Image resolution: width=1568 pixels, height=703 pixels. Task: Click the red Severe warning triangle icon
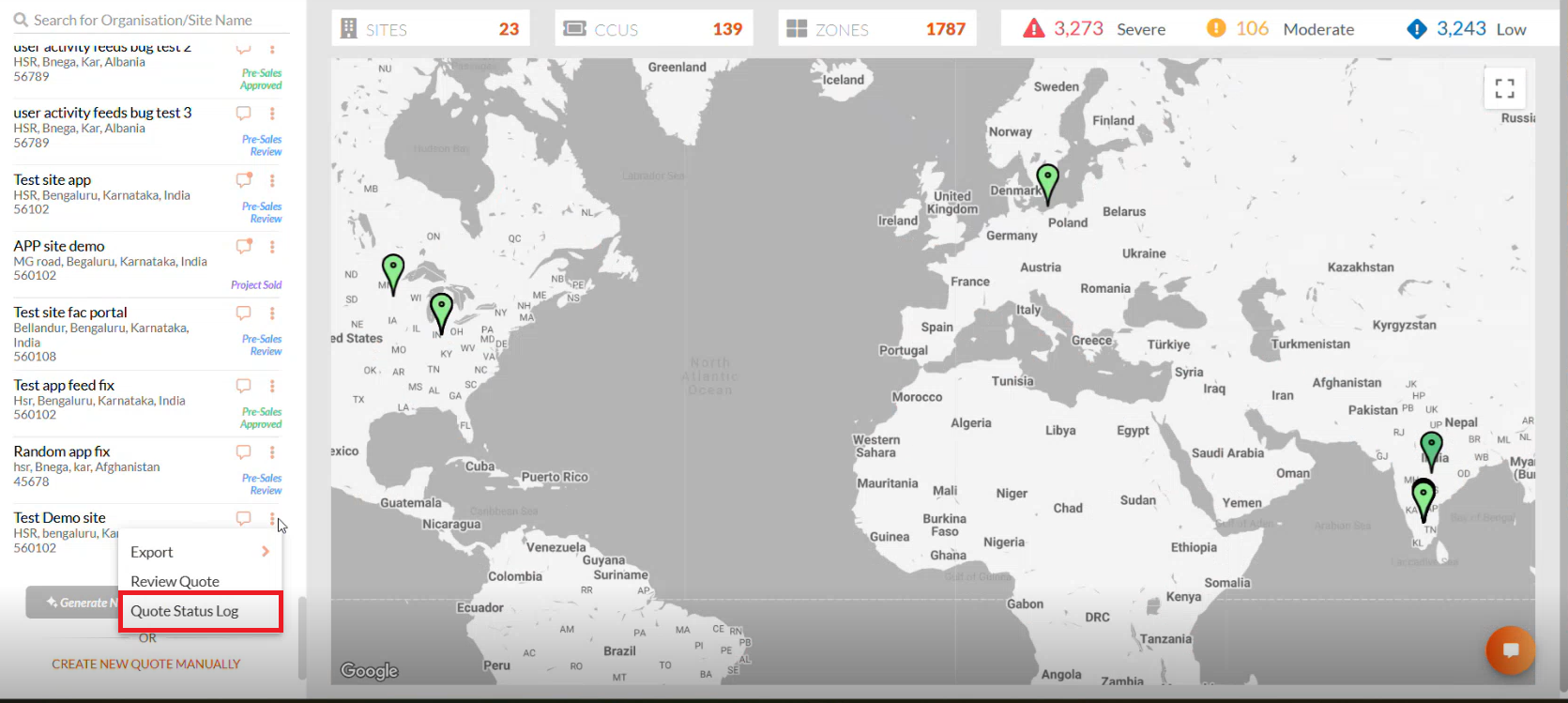[x=1034, y=29]
